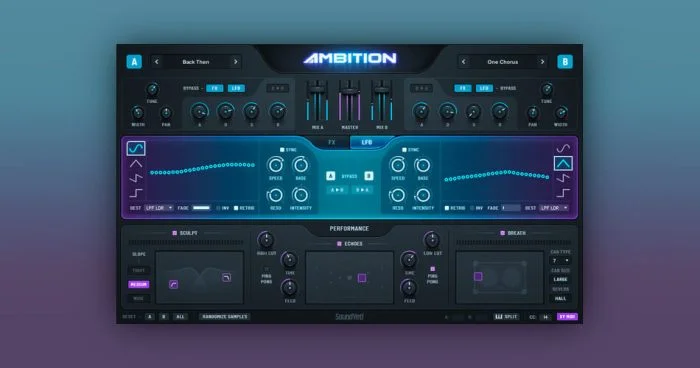Click the Mix A fader

[x=317, y=89]
